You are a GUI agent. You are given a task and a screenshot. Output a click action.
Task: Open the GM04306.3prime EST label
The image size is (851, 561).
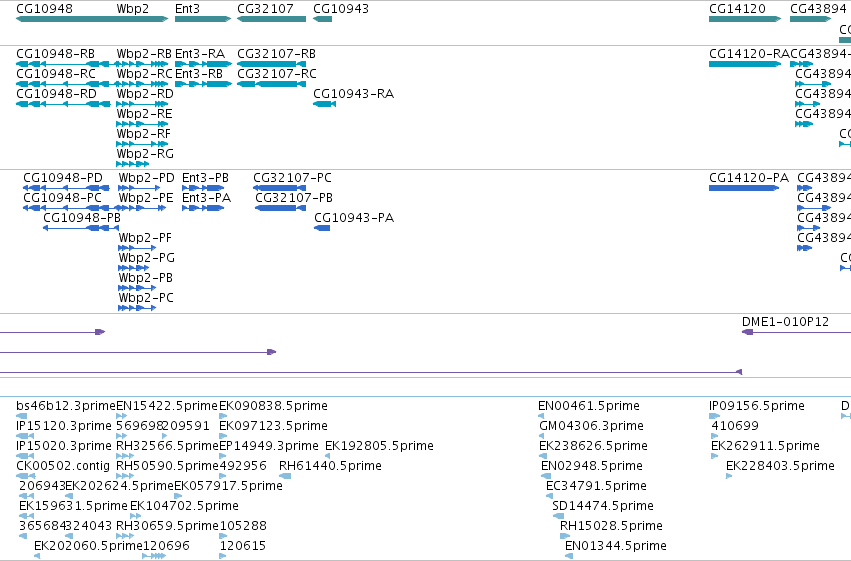coord(591,426)
